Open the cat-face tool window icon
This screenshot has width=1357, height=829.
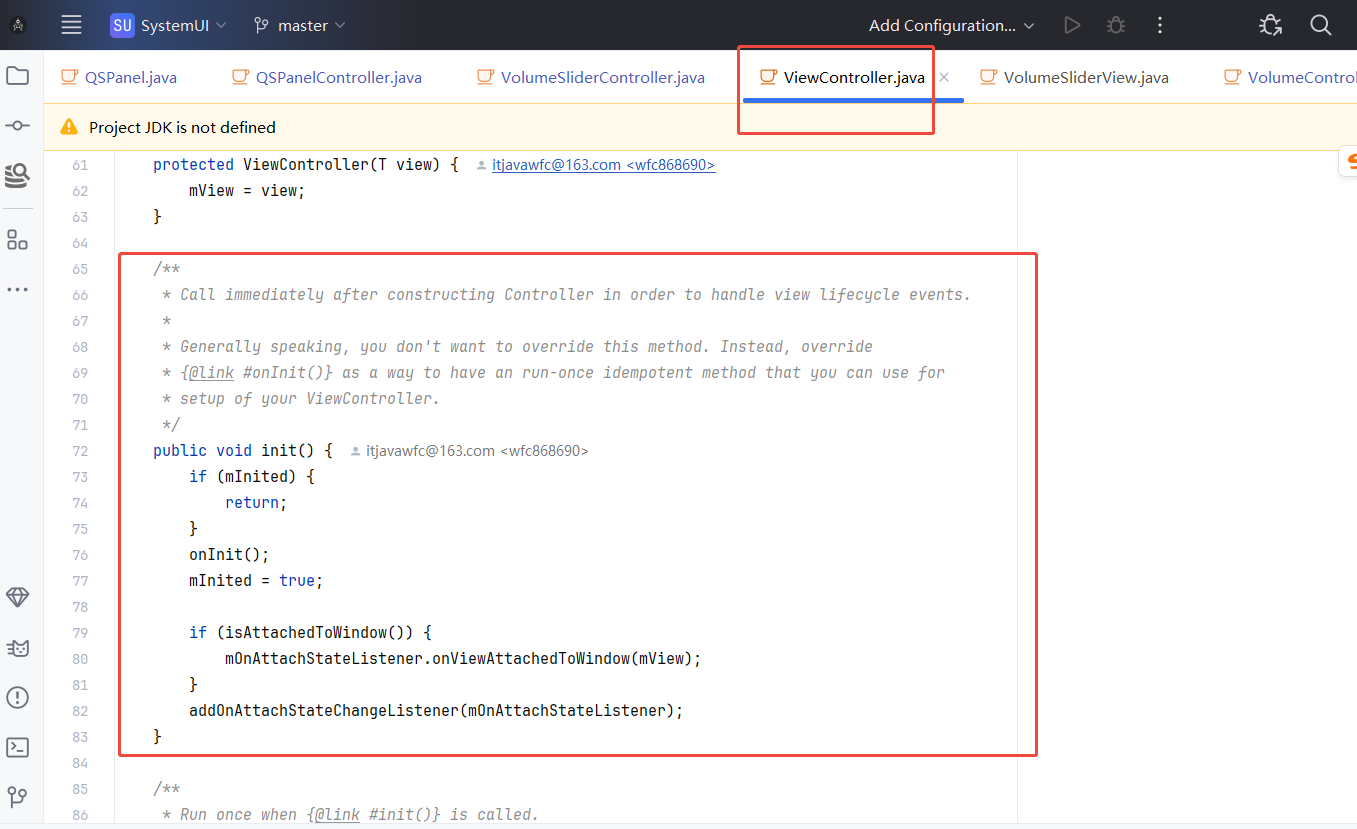click(x=17, y=647)
